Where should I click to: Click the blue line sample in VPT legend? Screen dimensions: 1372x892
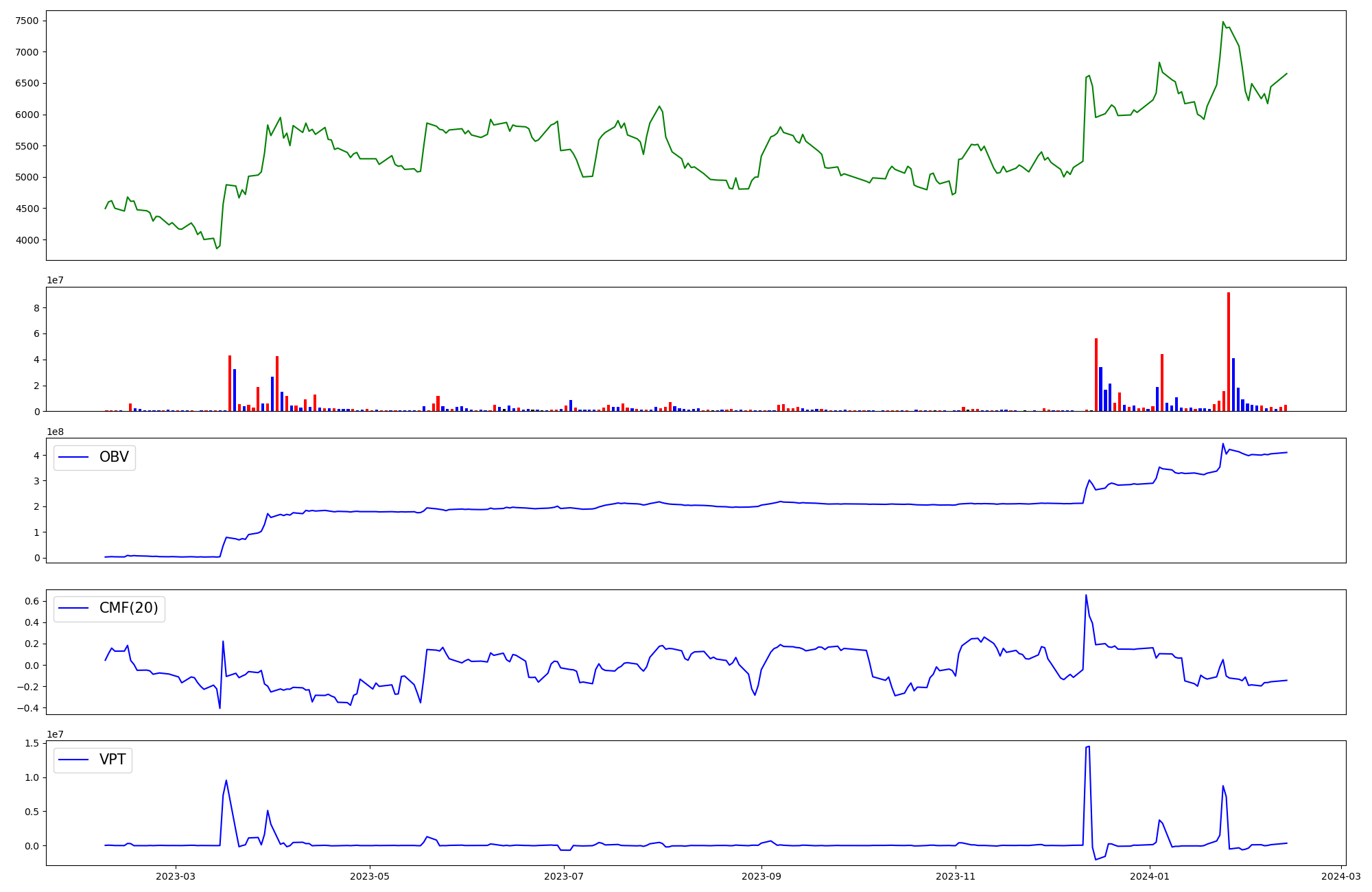point(74,760)
